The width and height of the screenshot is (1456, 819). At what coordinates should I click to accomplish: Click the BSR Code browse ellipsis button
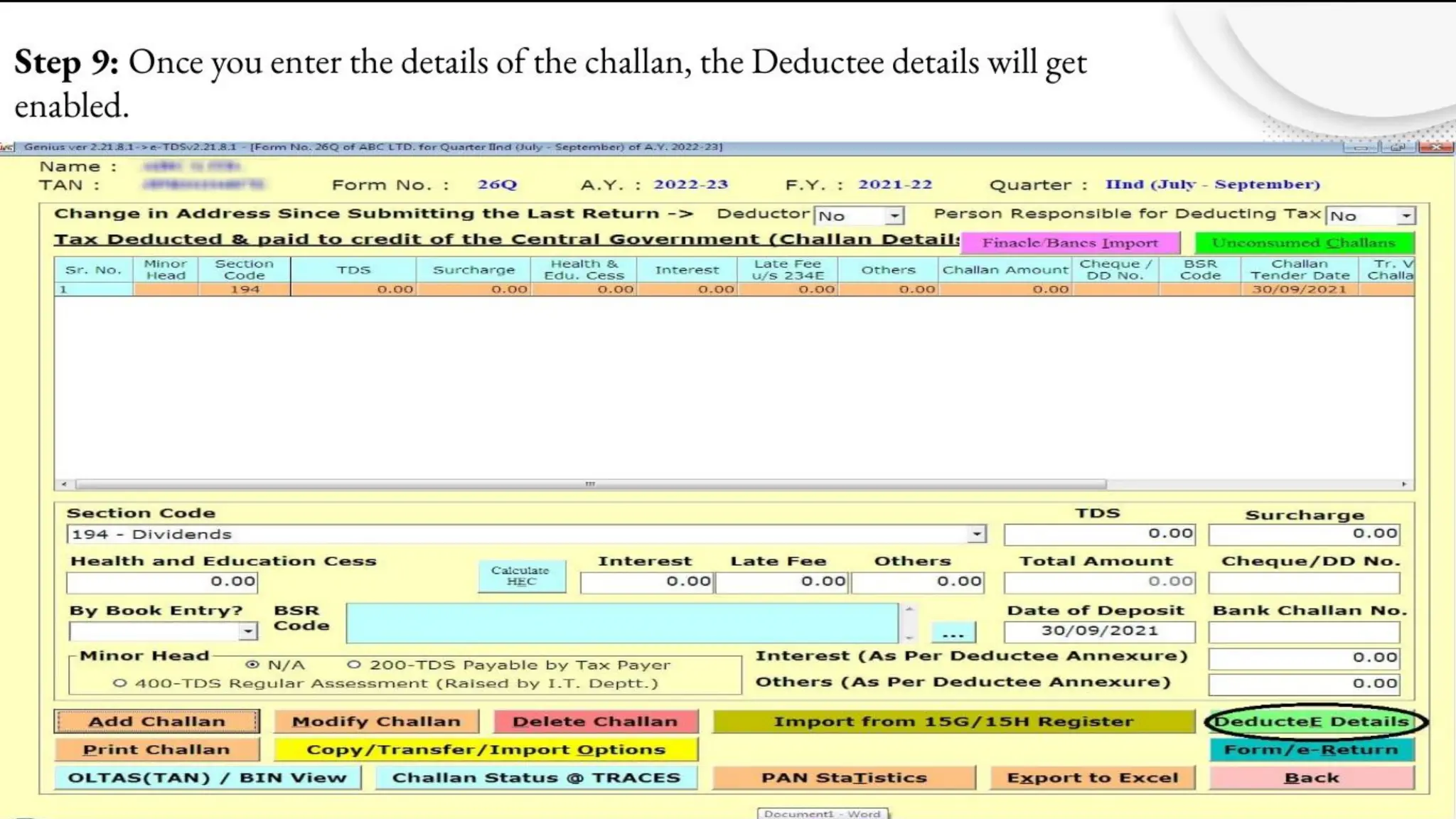[x=953, y=633]
